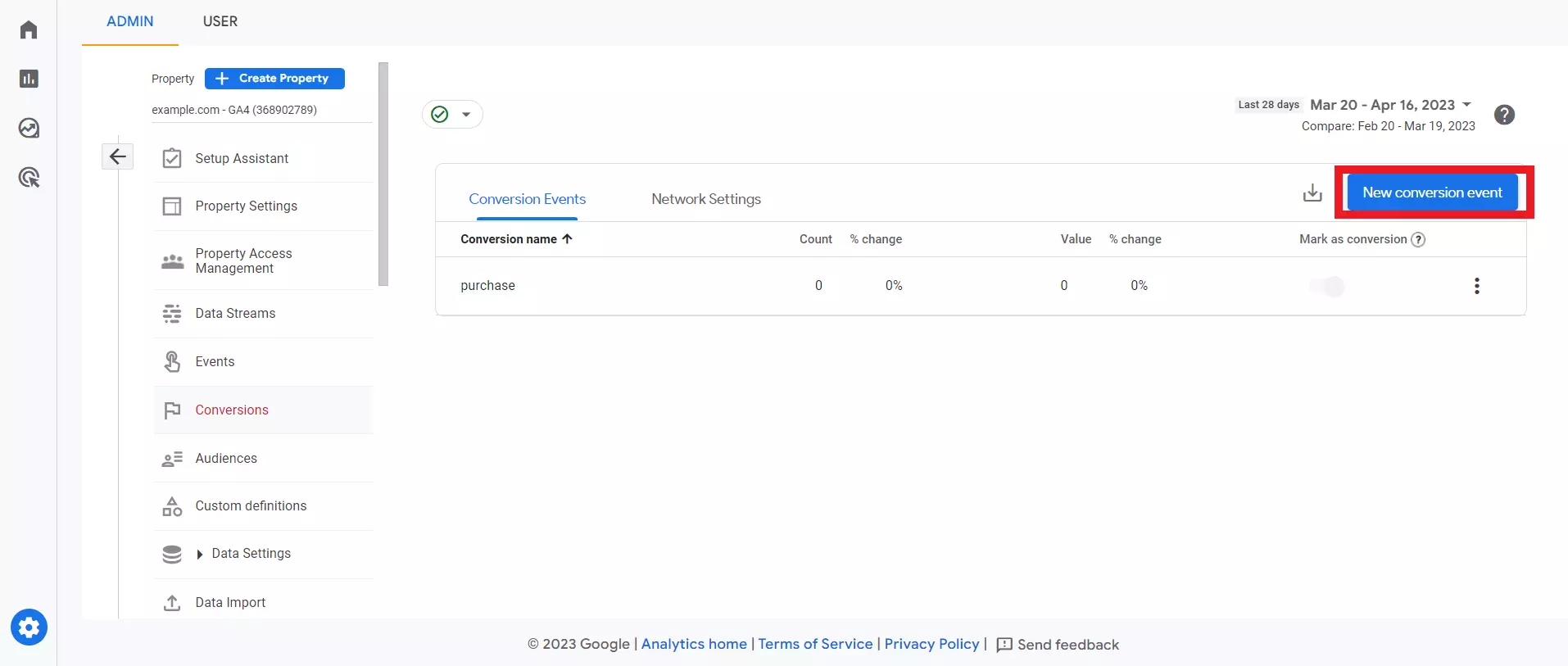Viewport: 1568px width, 666px height.
Task: Click the property name example.com - GA4
Action: (234, 110)
